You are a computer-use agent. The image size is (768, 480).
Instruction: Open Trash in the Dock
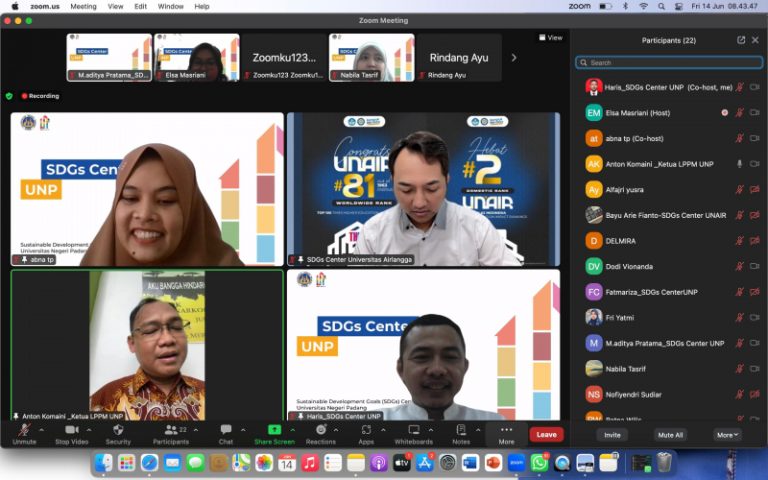[x=664, y=463]
